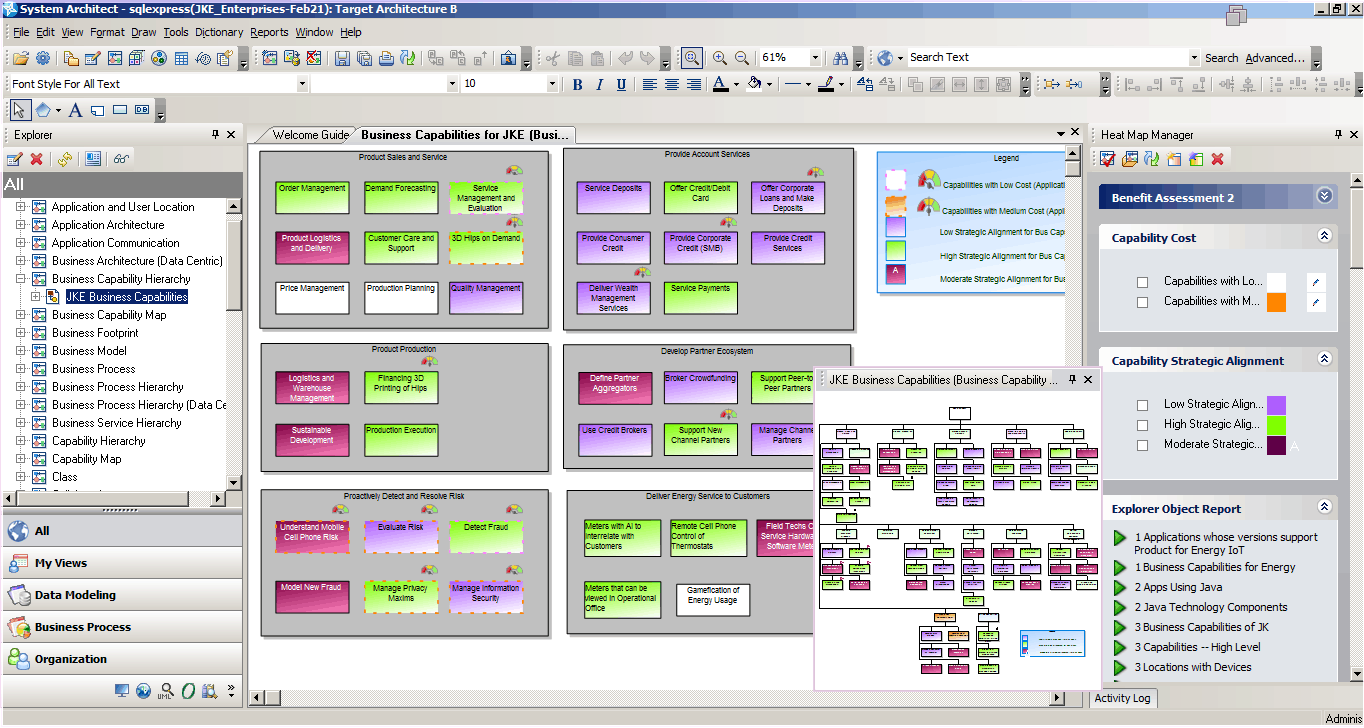Switch to the Welcome Guide tab
Screen dimensions: 1364x728
(310, 135)
